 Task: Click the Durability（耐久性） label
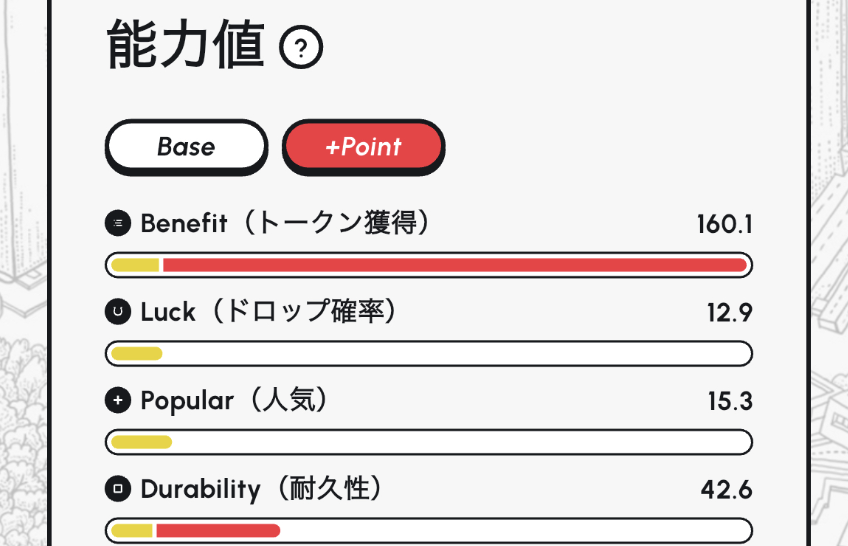[x=262, y=490]
